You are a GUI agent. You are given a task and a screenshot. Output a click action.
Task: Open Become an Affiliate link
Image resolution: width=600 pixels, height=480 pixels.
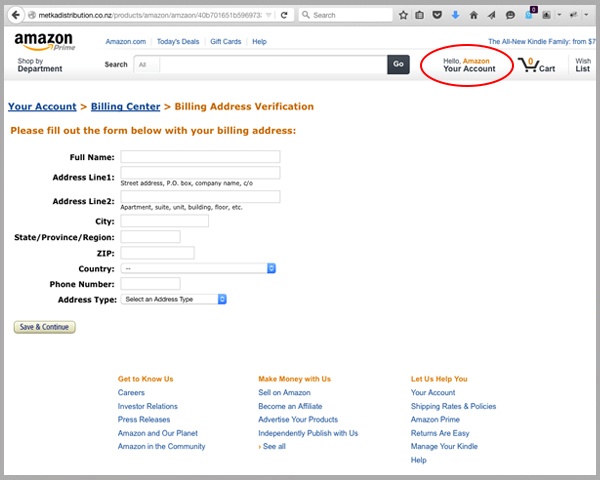pyautogui.click(x=290, y=406)
